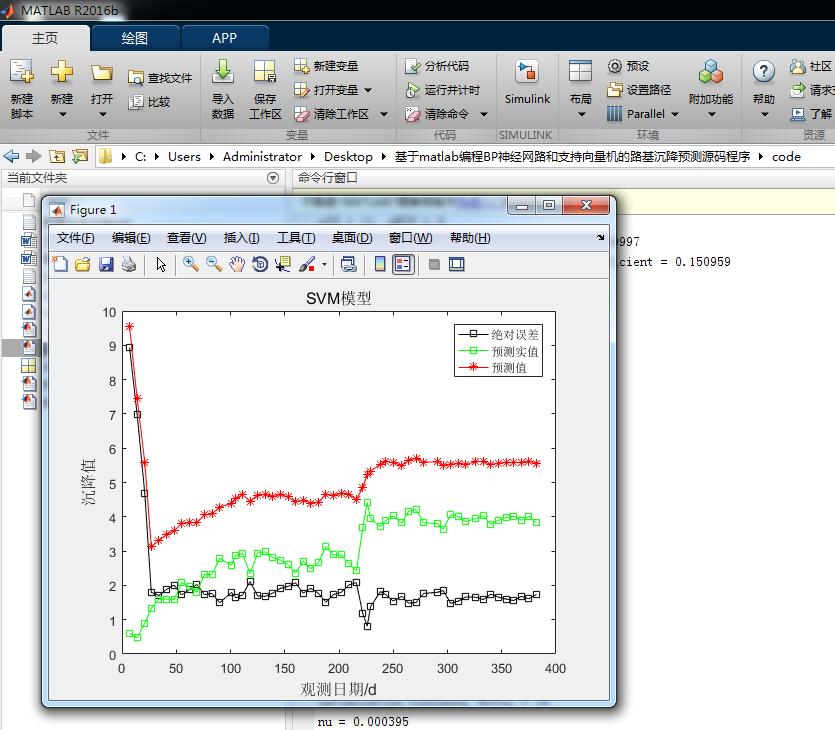Click the dock Figure arrow icon
This screenshot has height=730, width=835.
pyautogui.click(x=601, y=237)
